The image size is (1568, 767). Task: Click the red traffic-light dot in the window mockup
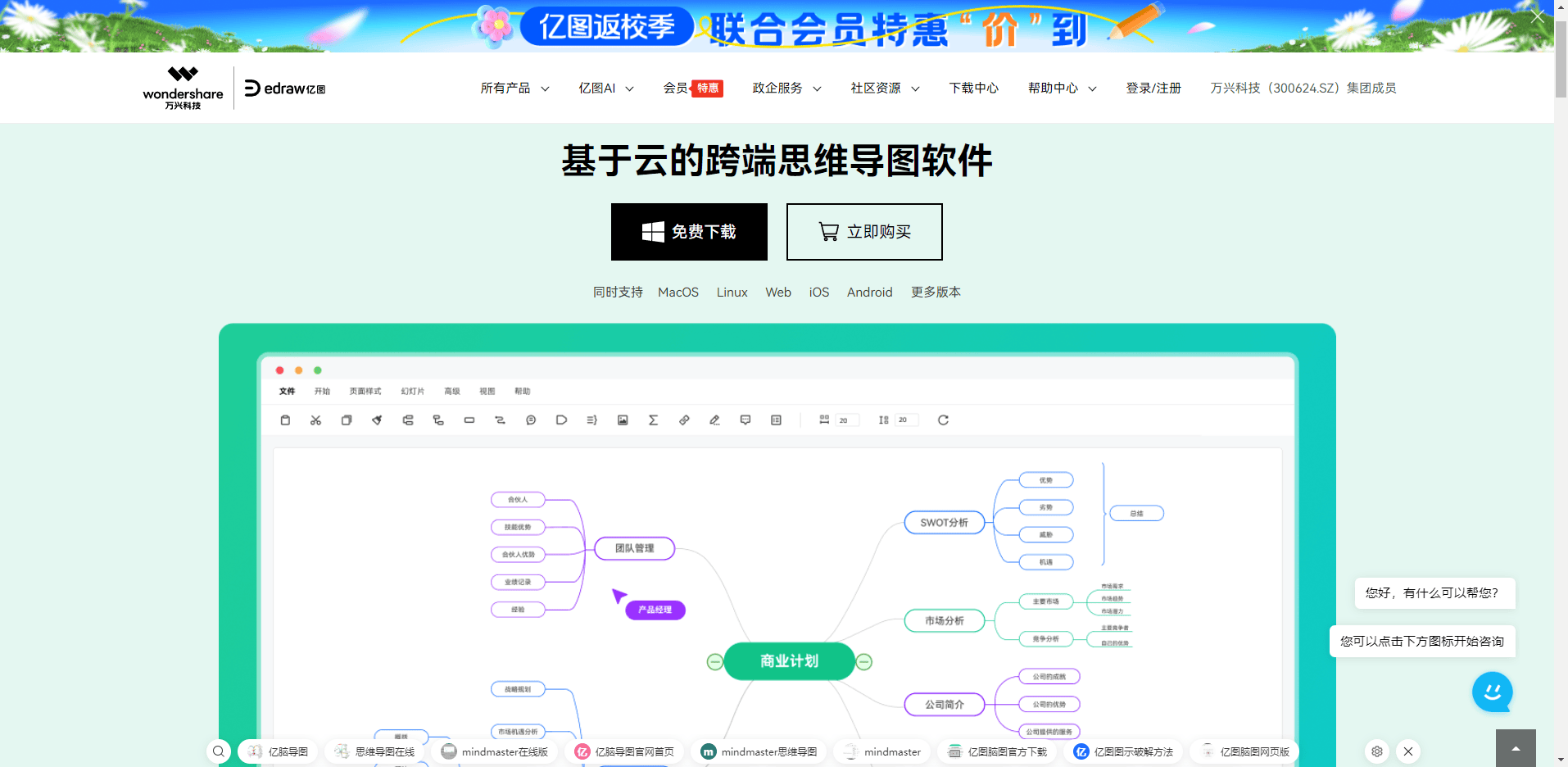(x=280, y=370)
